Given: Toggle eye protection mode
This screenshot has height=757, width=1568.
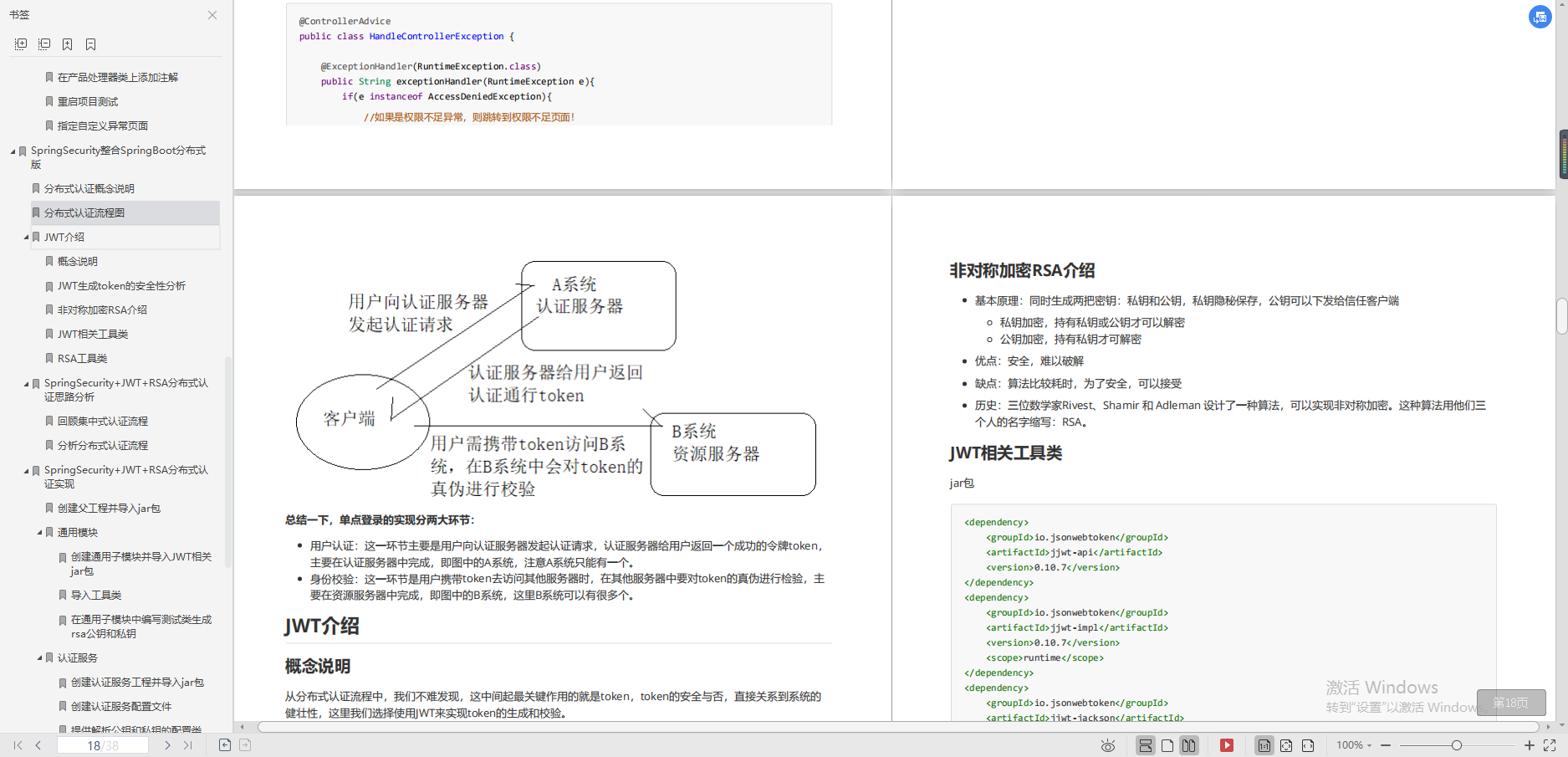Looking at the screenshot, I should (x=1108, y=745).
